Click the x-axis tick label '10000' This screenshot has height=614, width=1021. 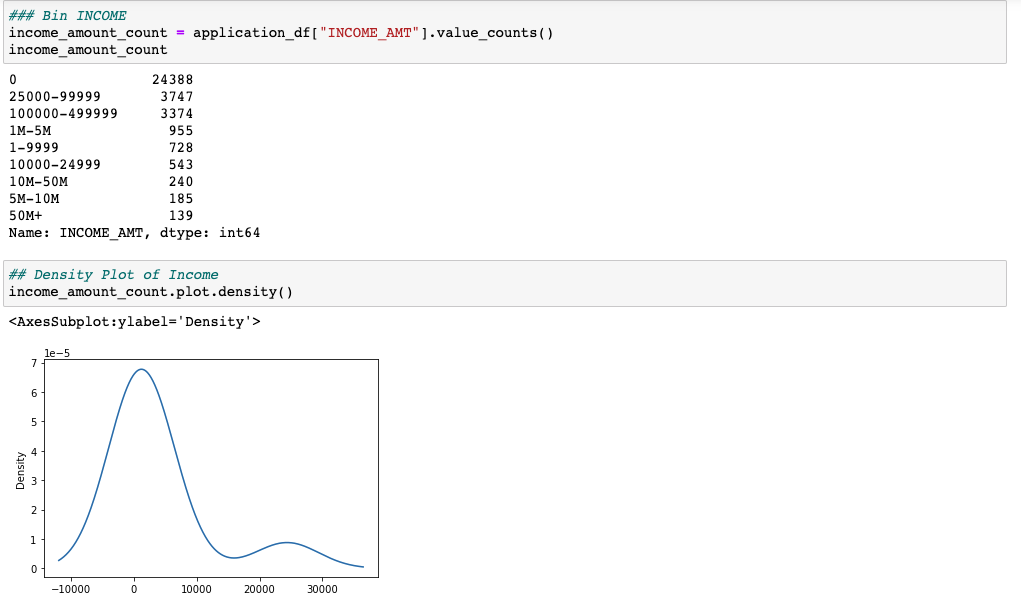197,589
